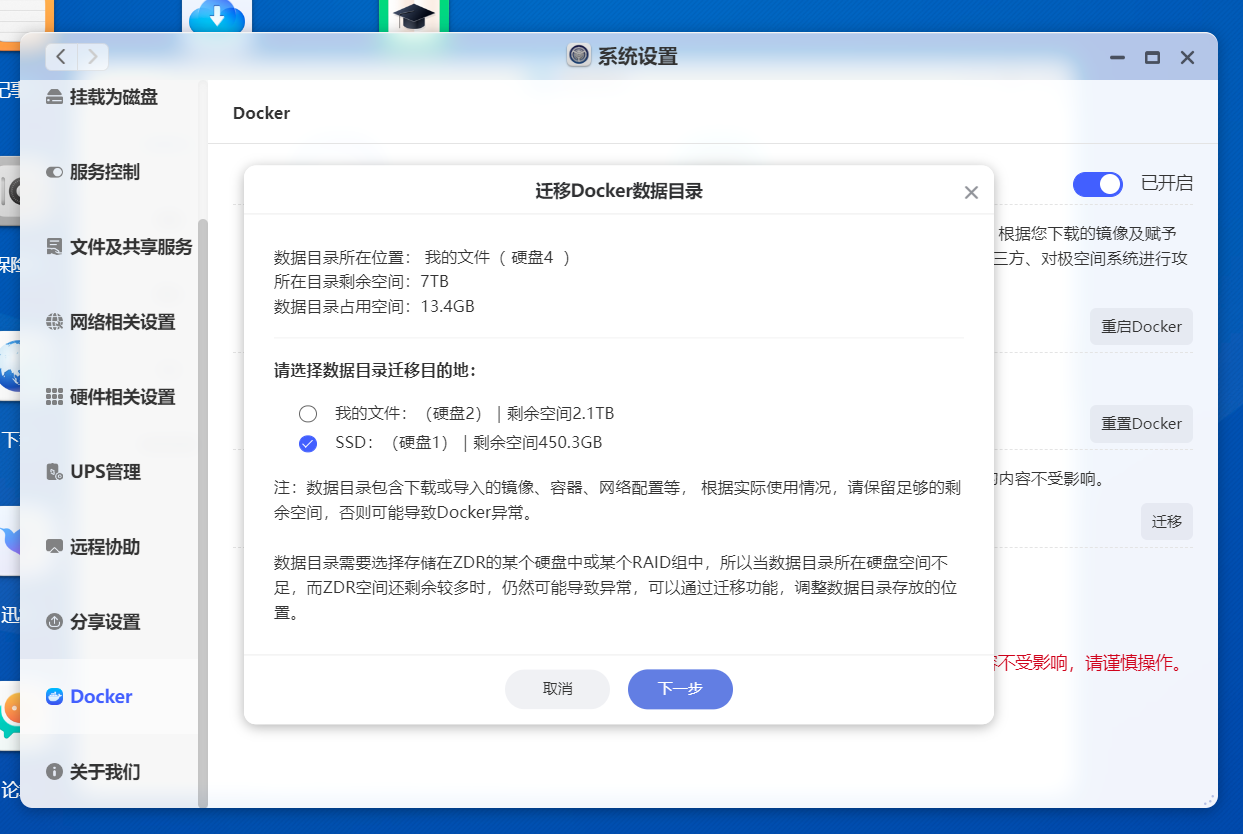The image size is (1243, 834).
Task: Click the 重置Docker button
Action: (x=1141, y=424)
